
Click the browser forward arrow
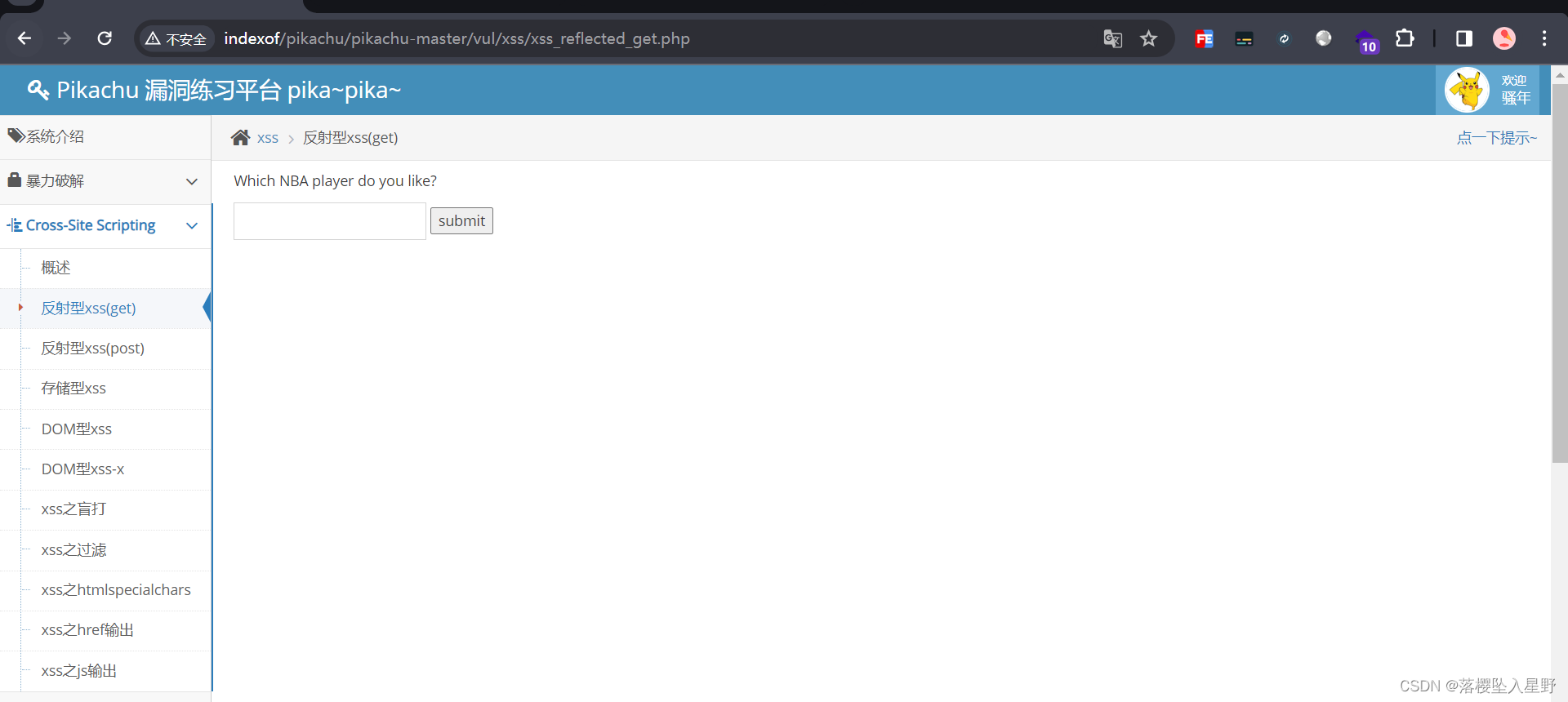point(65,38)
